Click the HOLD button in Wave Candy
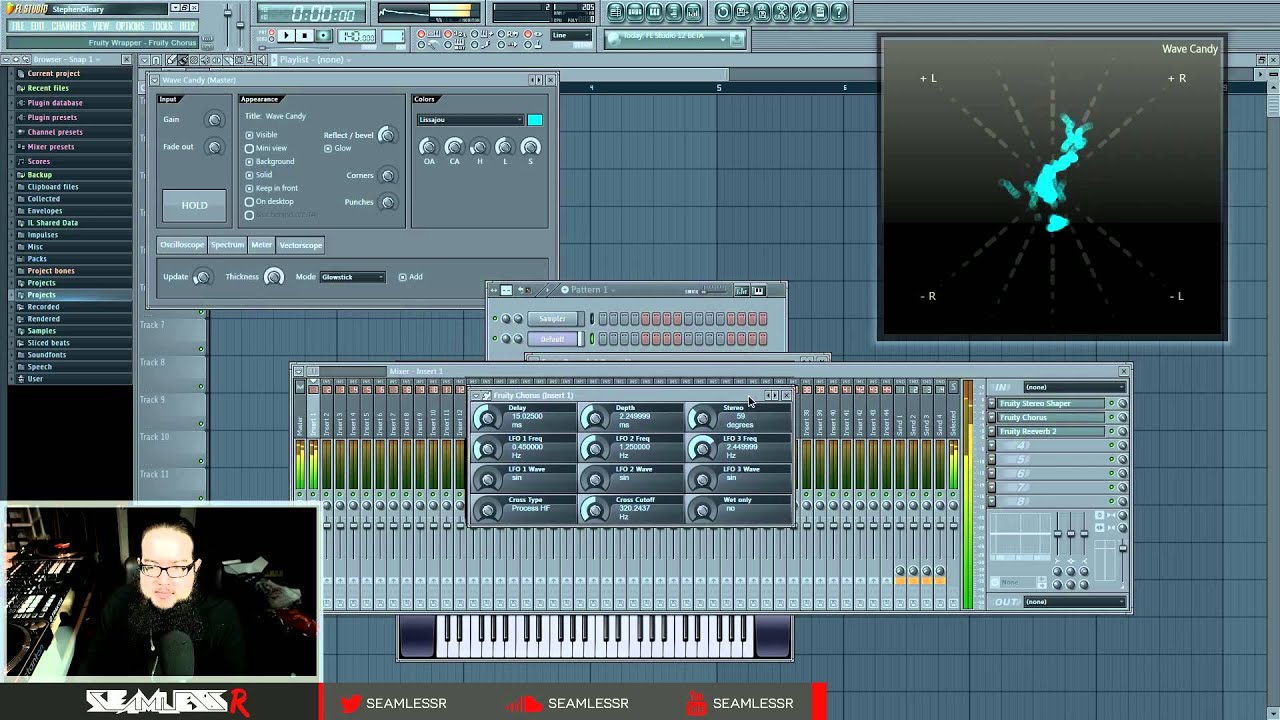The width and height of the screenshot is (1280, 720). point(195,205)
